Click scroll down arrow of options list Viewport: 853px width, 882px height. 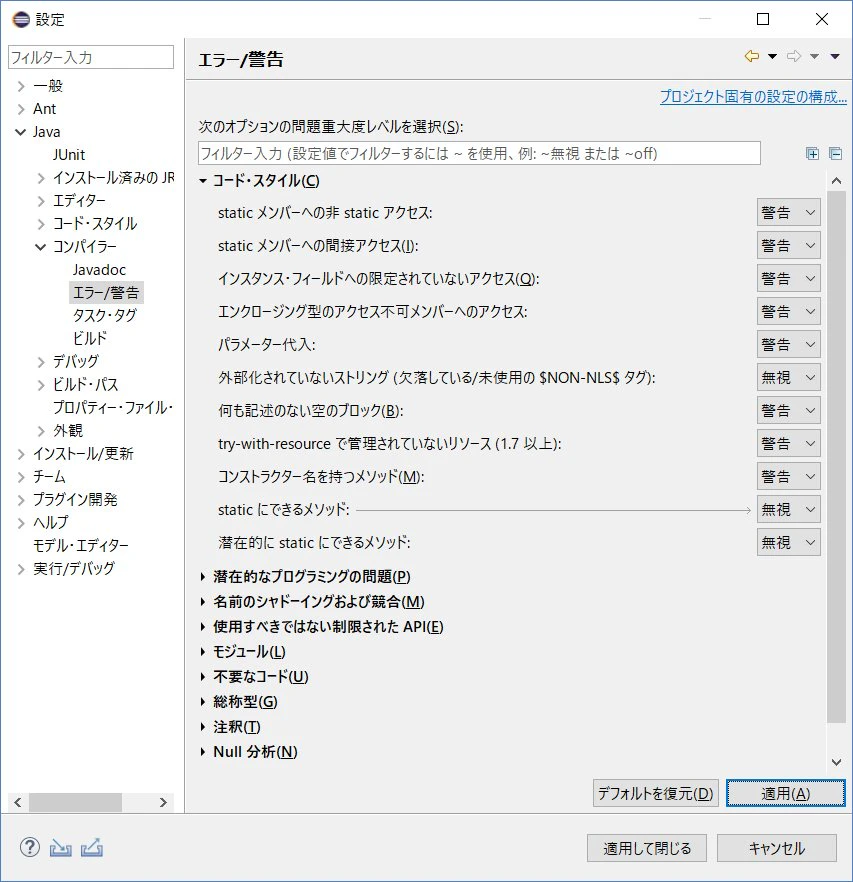[836, 762]
